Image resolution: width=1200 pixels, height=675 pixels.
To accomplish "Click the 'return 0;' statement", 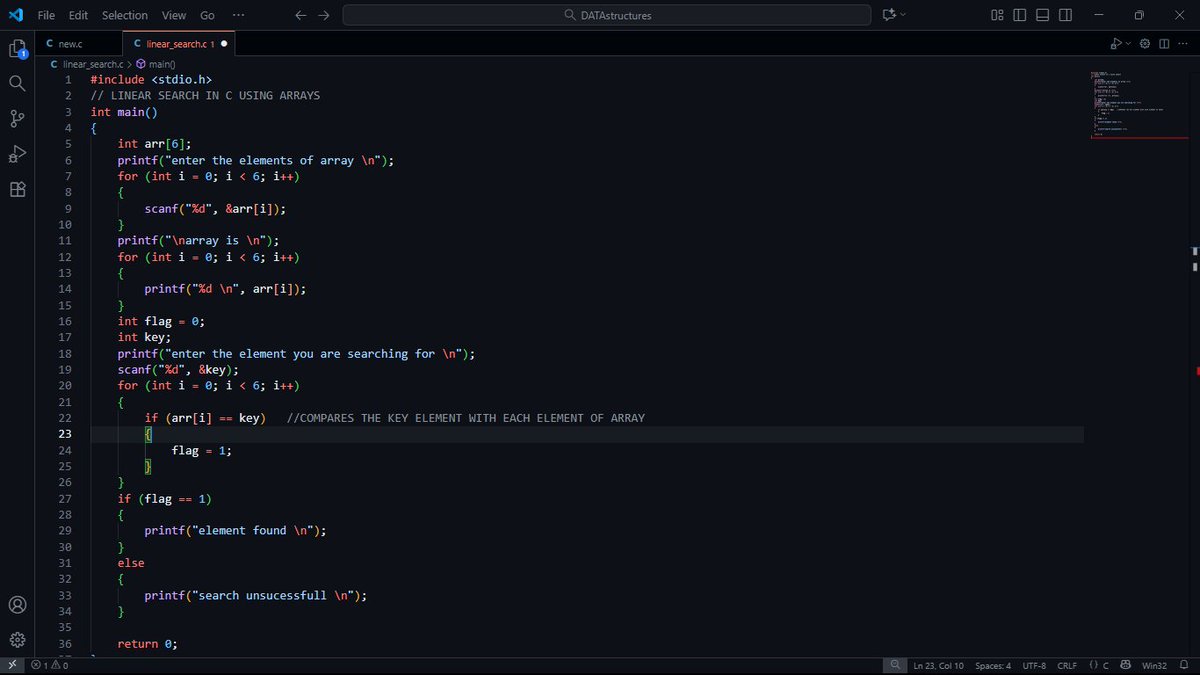I will pos(147,644).
